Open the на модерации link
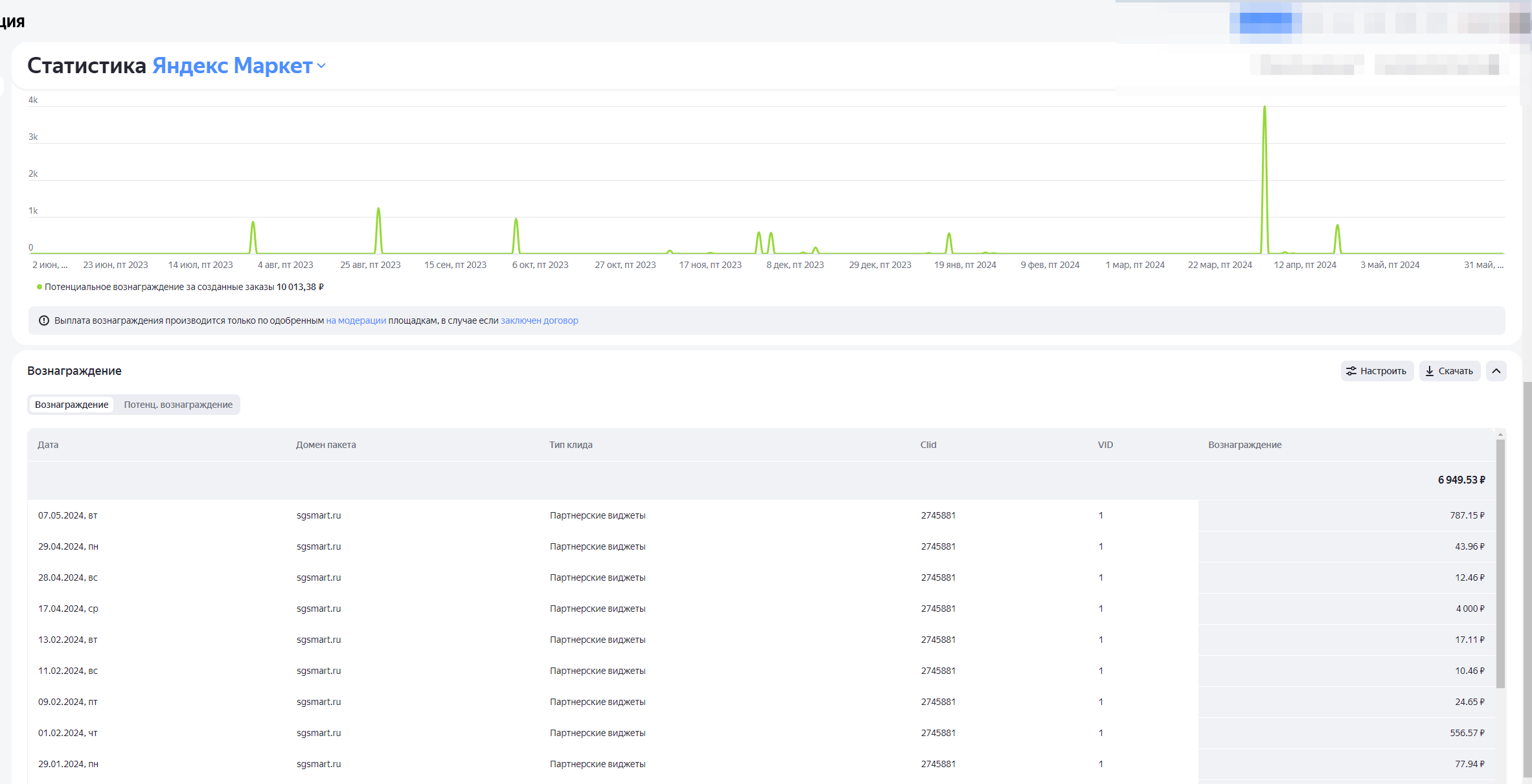This screenshot has height=784, width=1532. (x=356, y=320)
